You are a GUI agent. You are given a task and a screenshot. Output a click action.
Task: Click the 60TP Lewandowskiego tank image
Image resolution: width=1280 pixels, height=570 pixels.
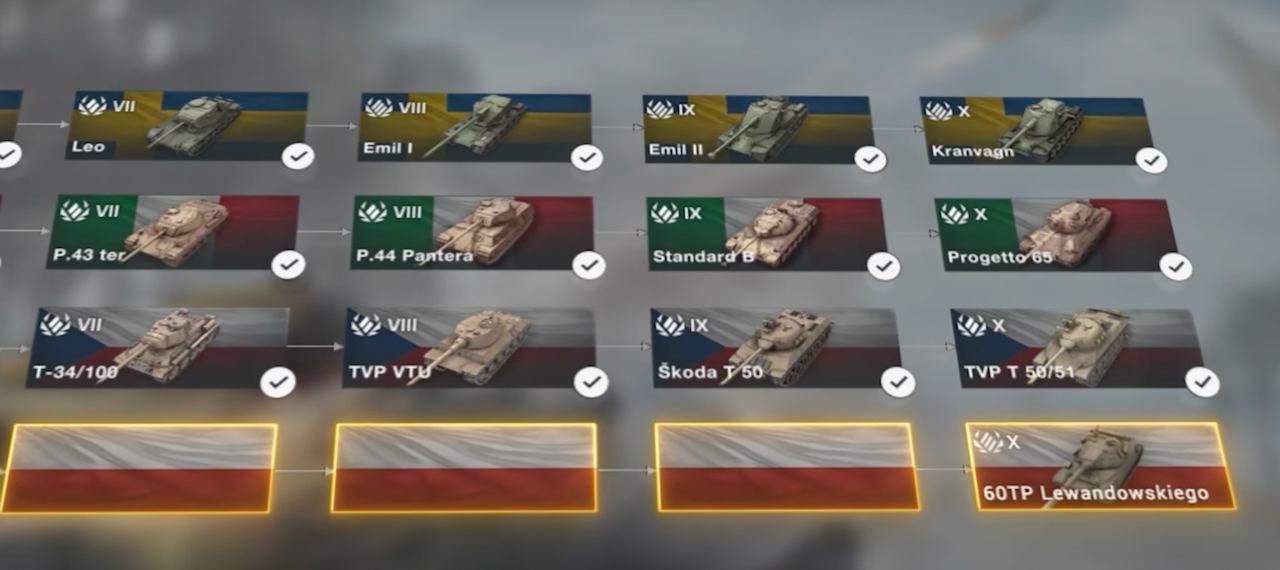tap(1097, 461)
